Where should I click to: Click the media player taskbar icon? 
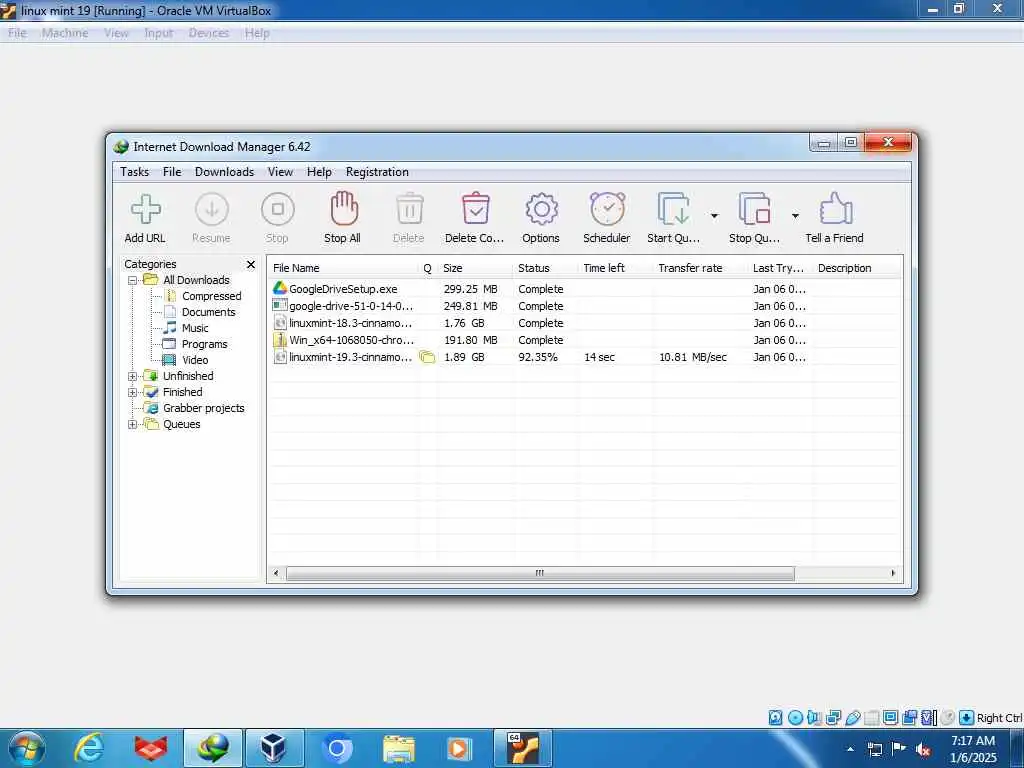click(x=460, y=748)
